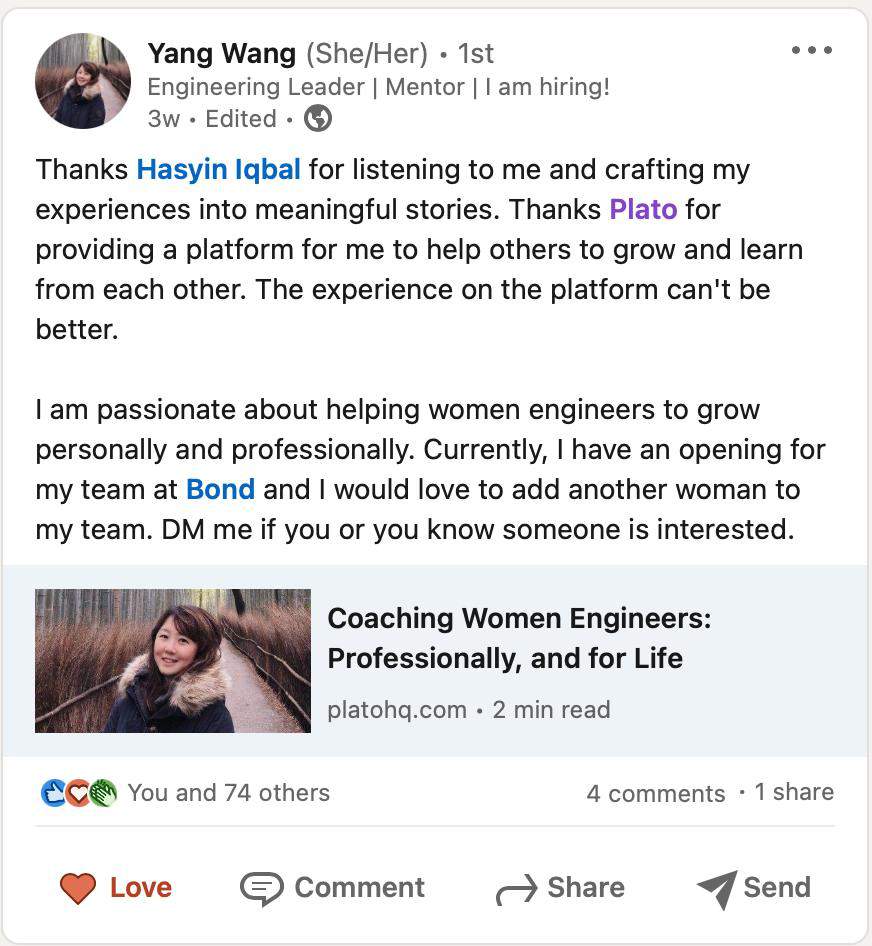
Task: Click Yang Wang's profile picture
Action: coord(83,81)
